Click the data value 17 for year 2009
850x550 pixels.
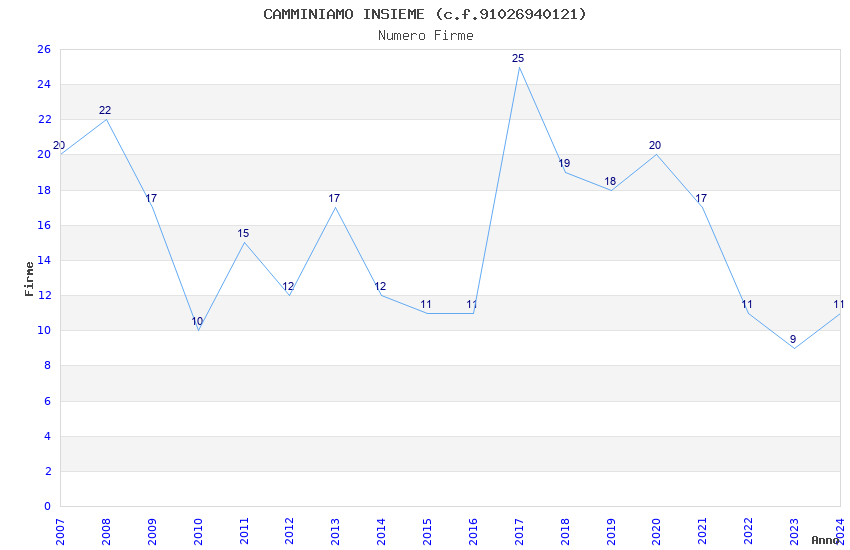[x=151, y=198]
